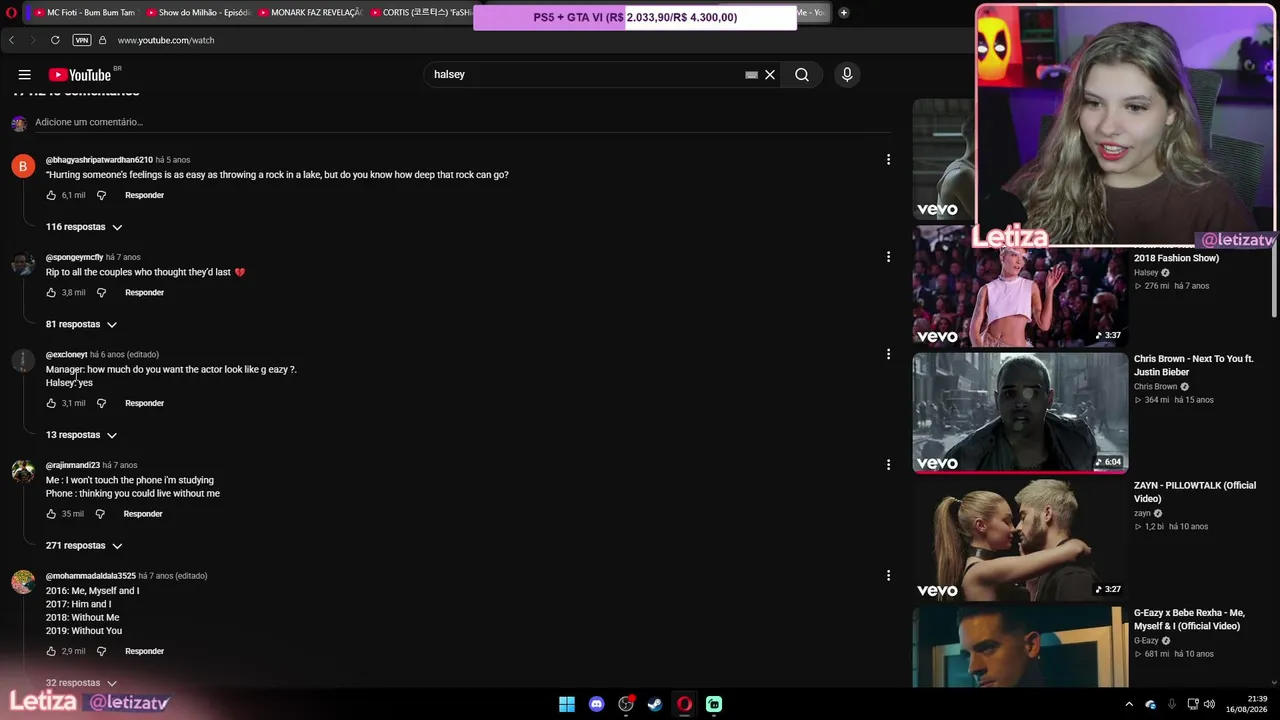Switch to the 'MONARK FAZ REVELAÇÃO' tab
This screenshot has width=1280, height=720.
(x=309, y=13)
